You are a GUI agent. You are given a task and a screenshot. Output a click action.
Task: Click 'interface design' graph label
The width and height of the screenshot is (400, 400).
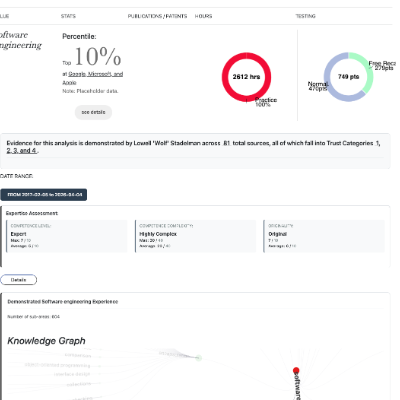click(72, 374)
